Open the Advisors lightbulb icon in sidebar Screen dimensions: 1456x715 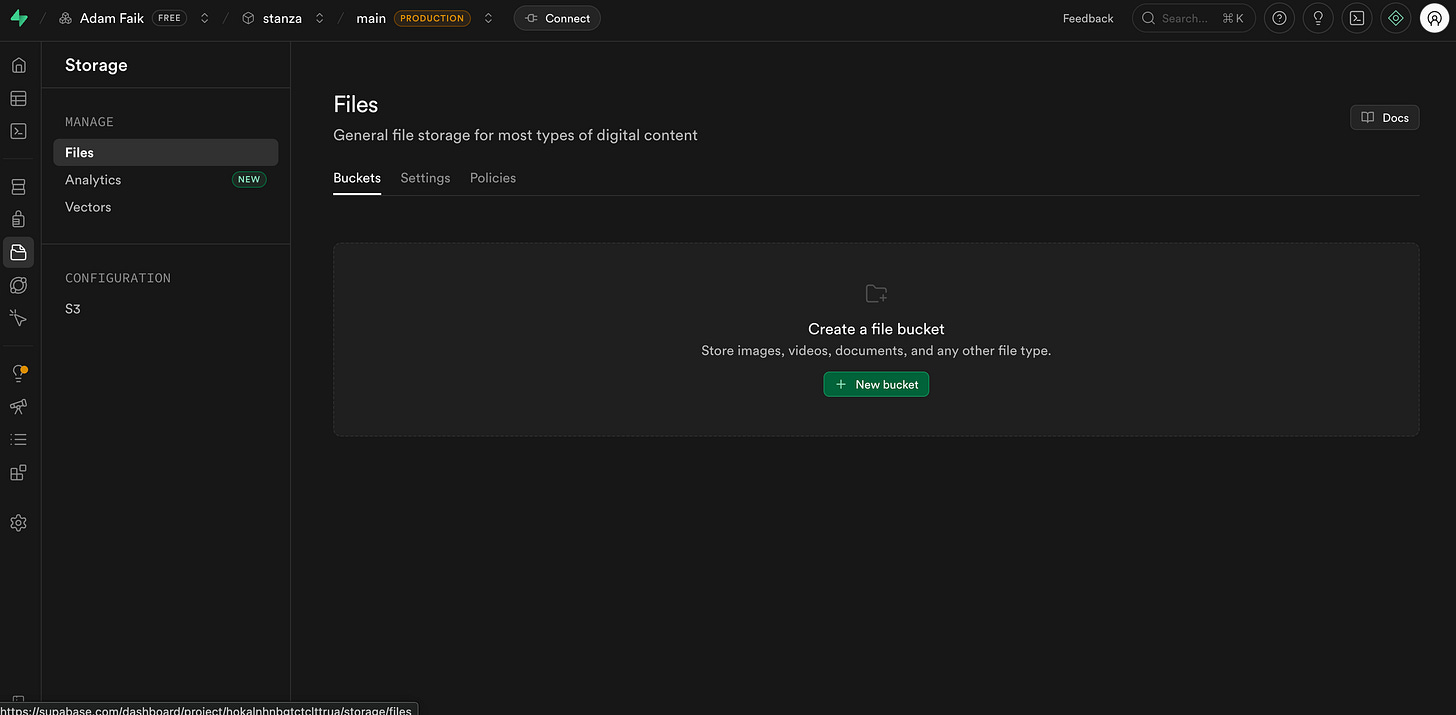click(18, 374)
